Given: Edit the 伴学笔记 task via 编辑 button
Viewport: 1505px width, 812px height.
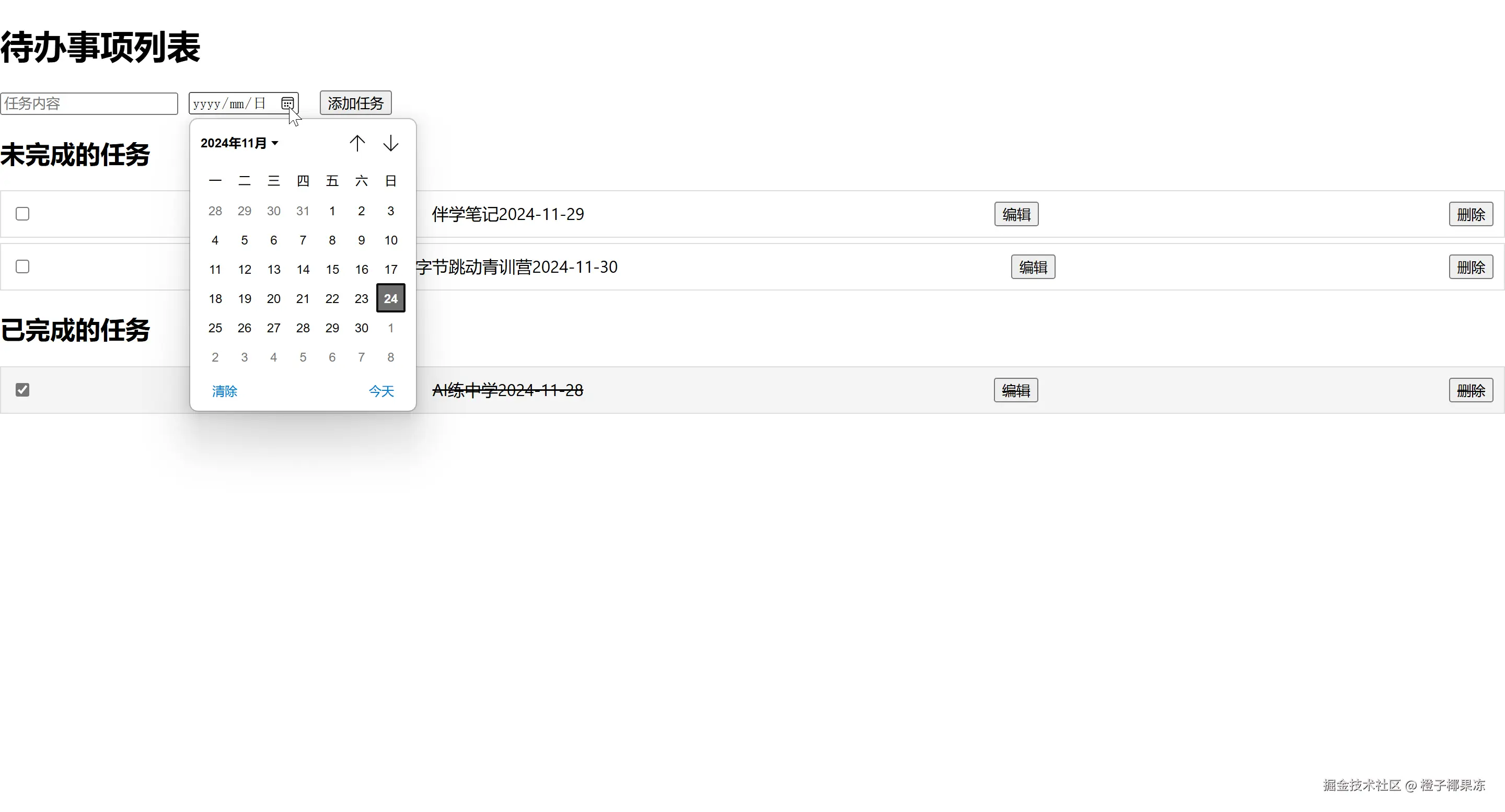Looking at the screenshot, I should tap(1016, 214).
